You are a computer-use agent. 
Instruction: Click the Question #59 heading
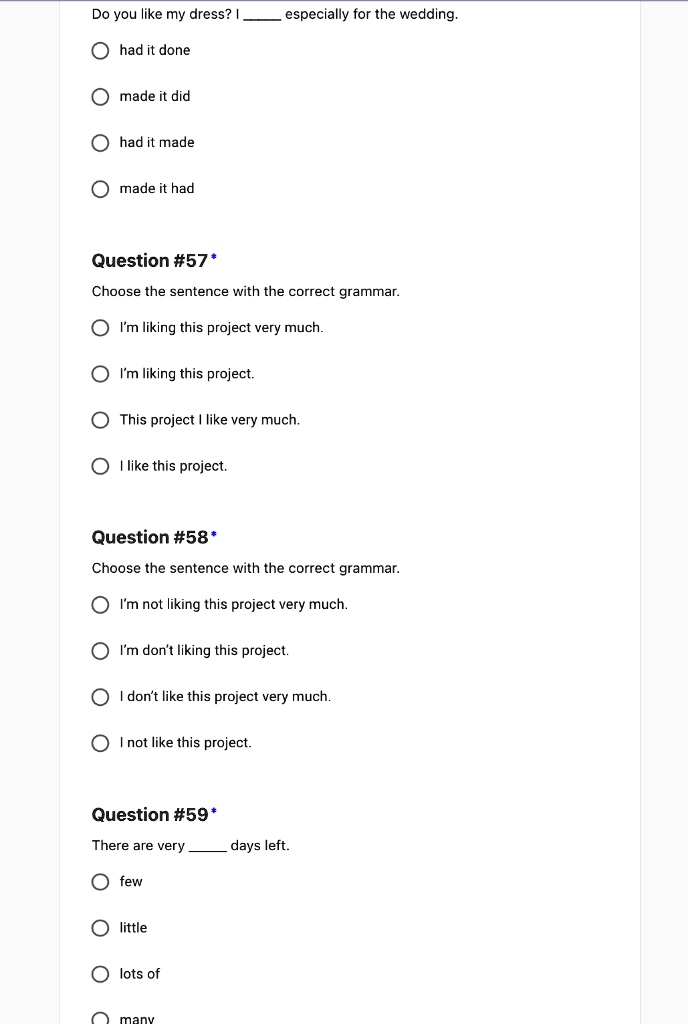(150, 815)
